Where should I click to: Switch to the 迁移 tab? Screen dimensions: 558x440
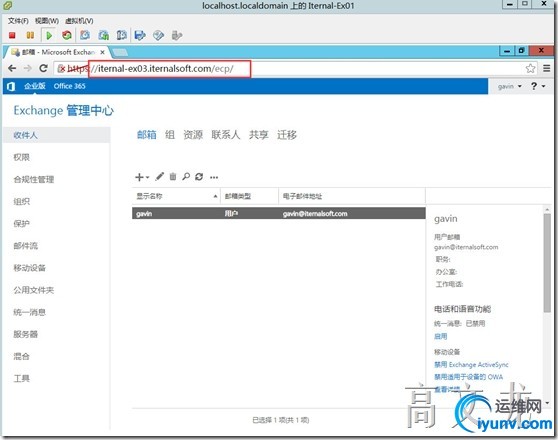287,135
